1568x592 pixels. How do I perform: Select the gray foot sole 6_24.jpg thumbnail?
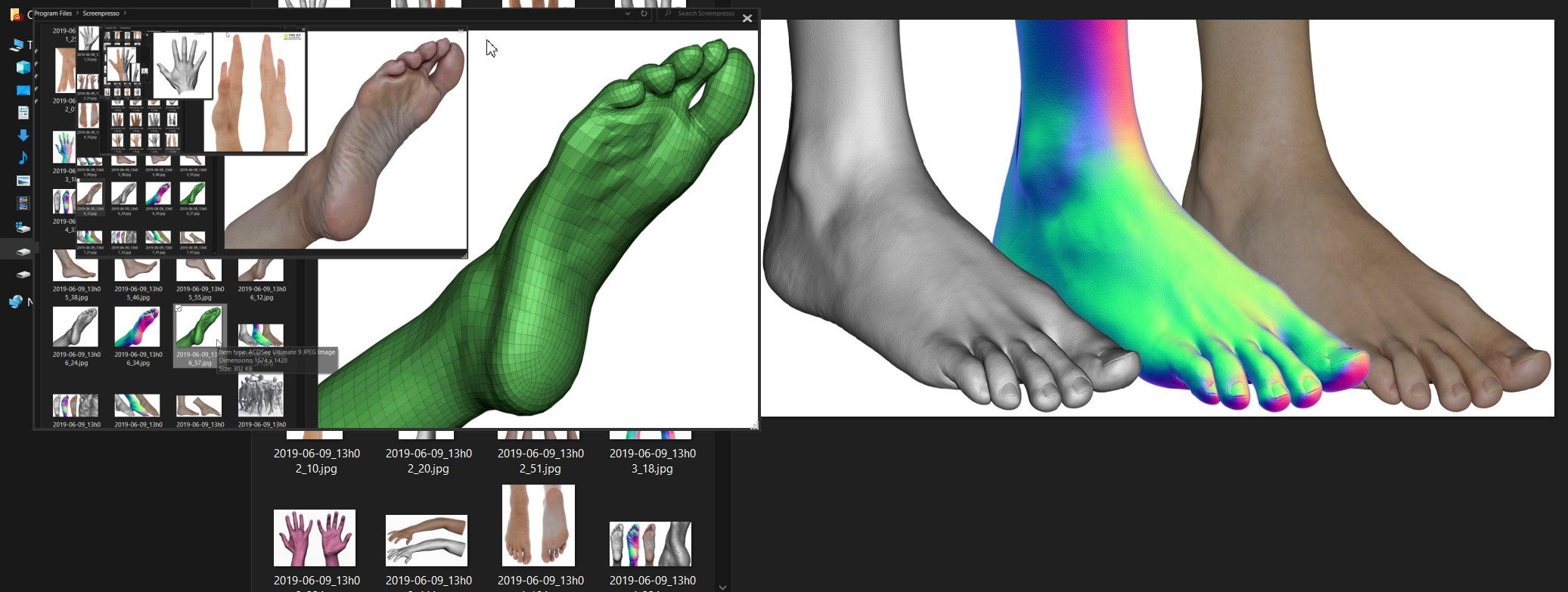[76, 327]
